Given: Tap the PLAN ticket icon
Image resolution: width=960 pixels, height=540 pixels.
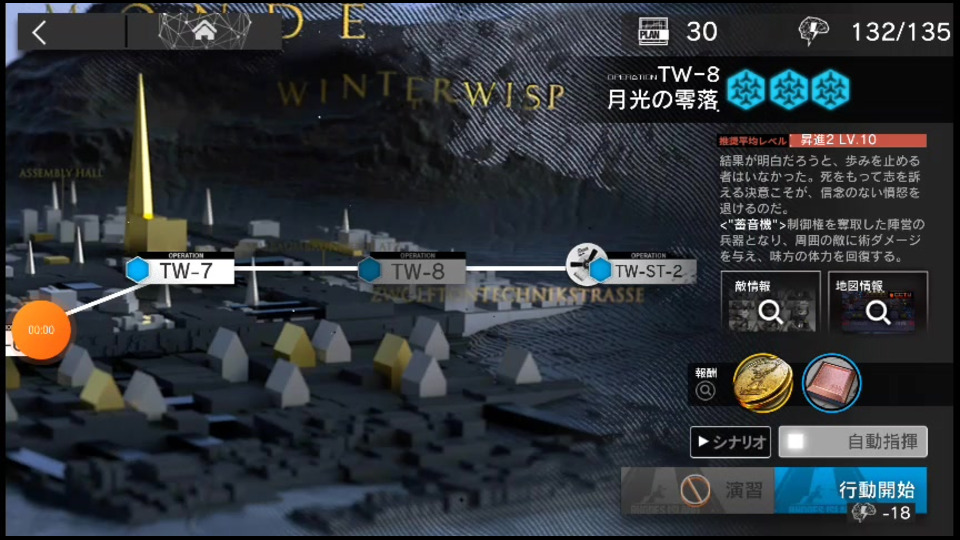Looking at the screenshot, I should 653,31.
